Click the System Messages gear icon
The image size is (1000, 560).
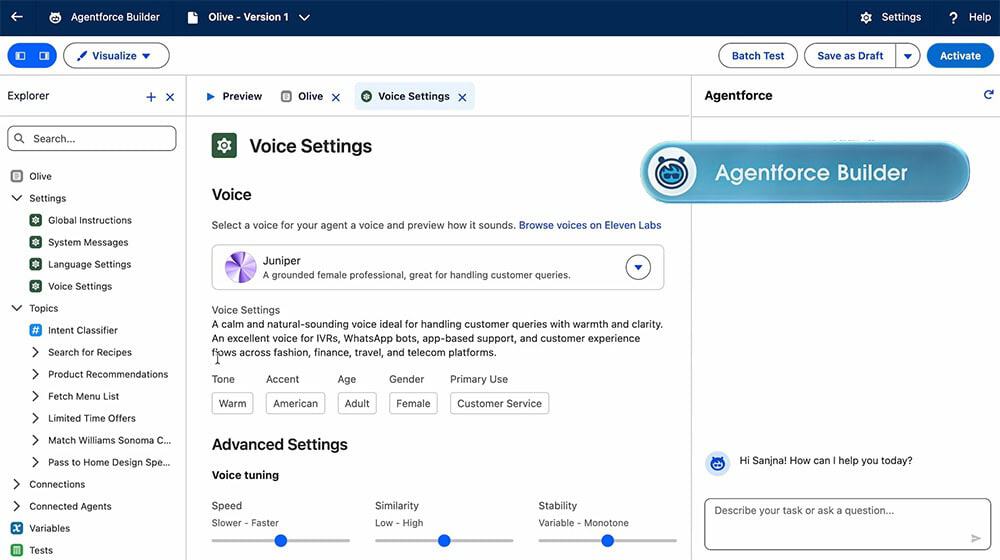(36, 242)
